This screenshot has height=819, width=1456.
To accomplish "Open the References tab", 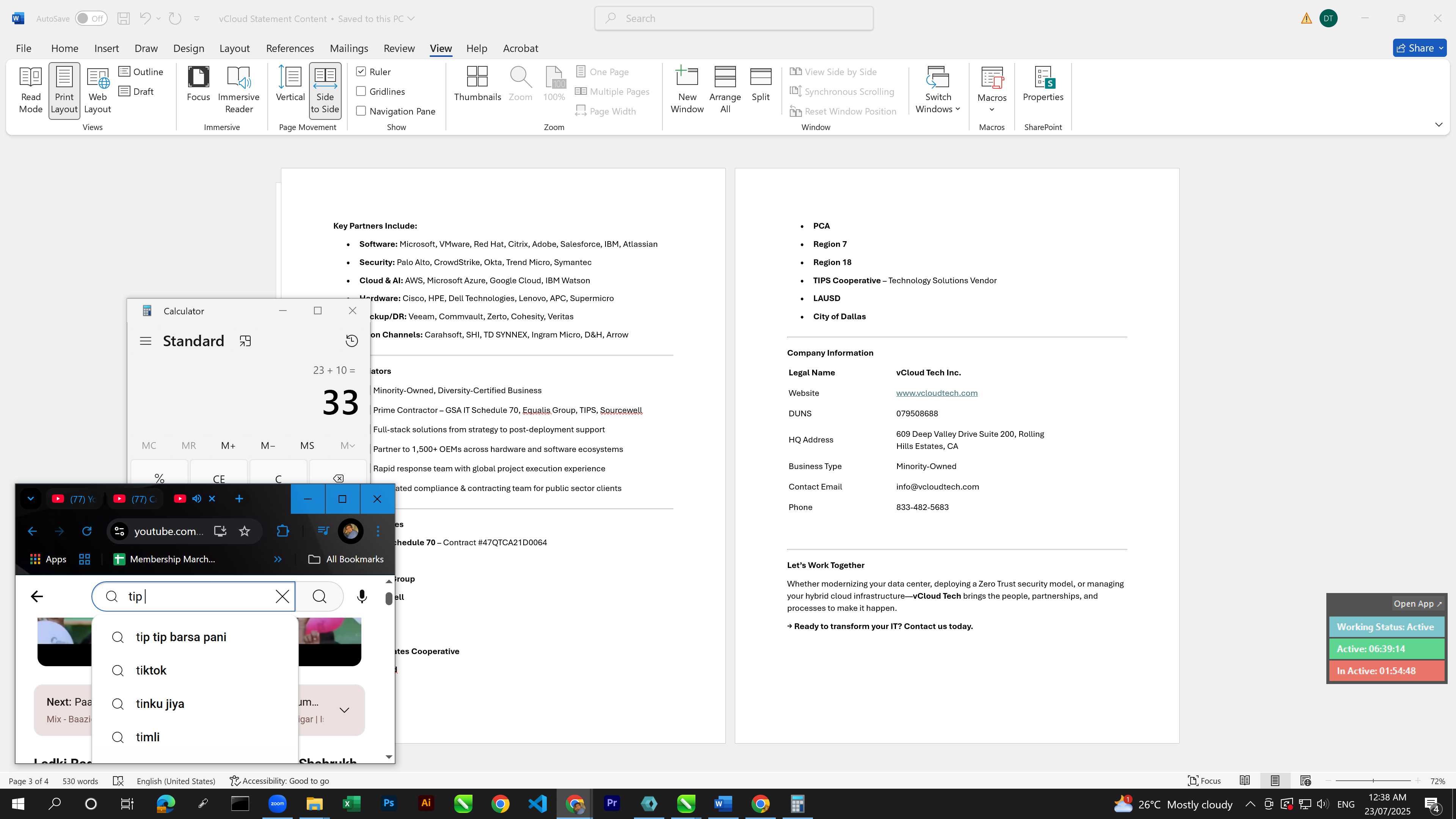I will (290, 48).
